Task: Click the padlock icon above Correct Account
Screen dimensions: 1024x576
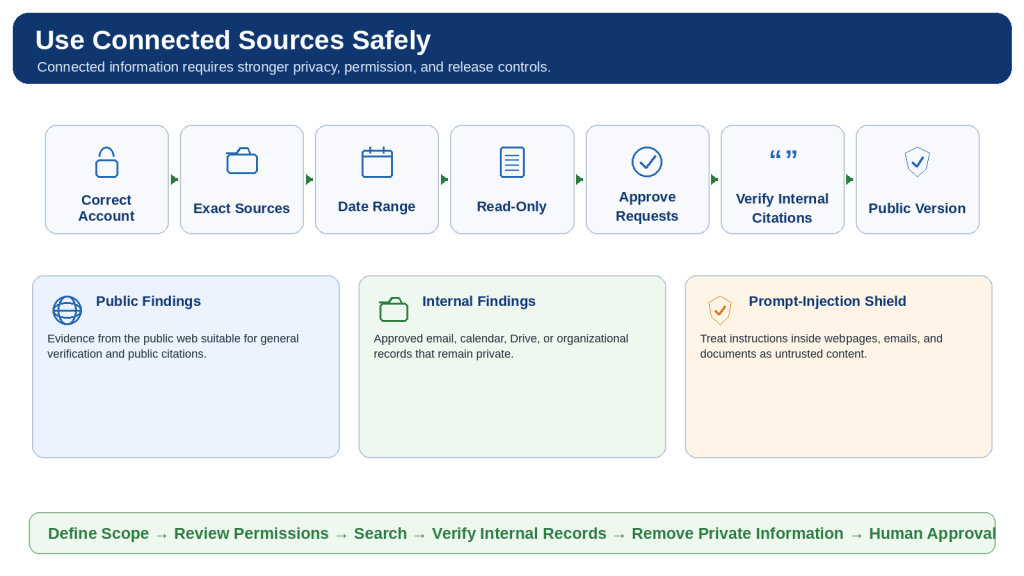Action: pyautogui.click(x=106, y=162)
